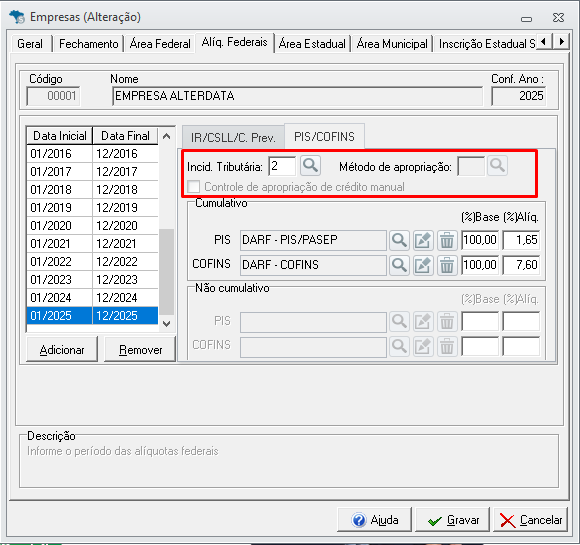Delete the Não cumulativo COFINS entry

[x=447, y=346]
